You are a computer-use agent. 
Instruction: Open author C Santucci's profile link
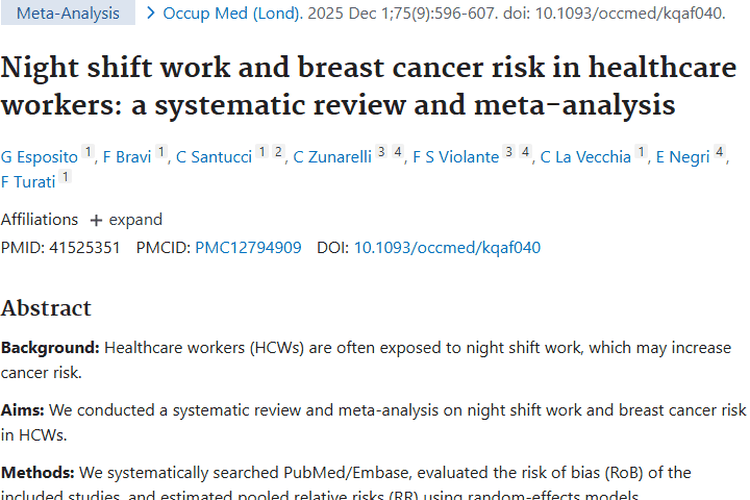pos(214,157)
